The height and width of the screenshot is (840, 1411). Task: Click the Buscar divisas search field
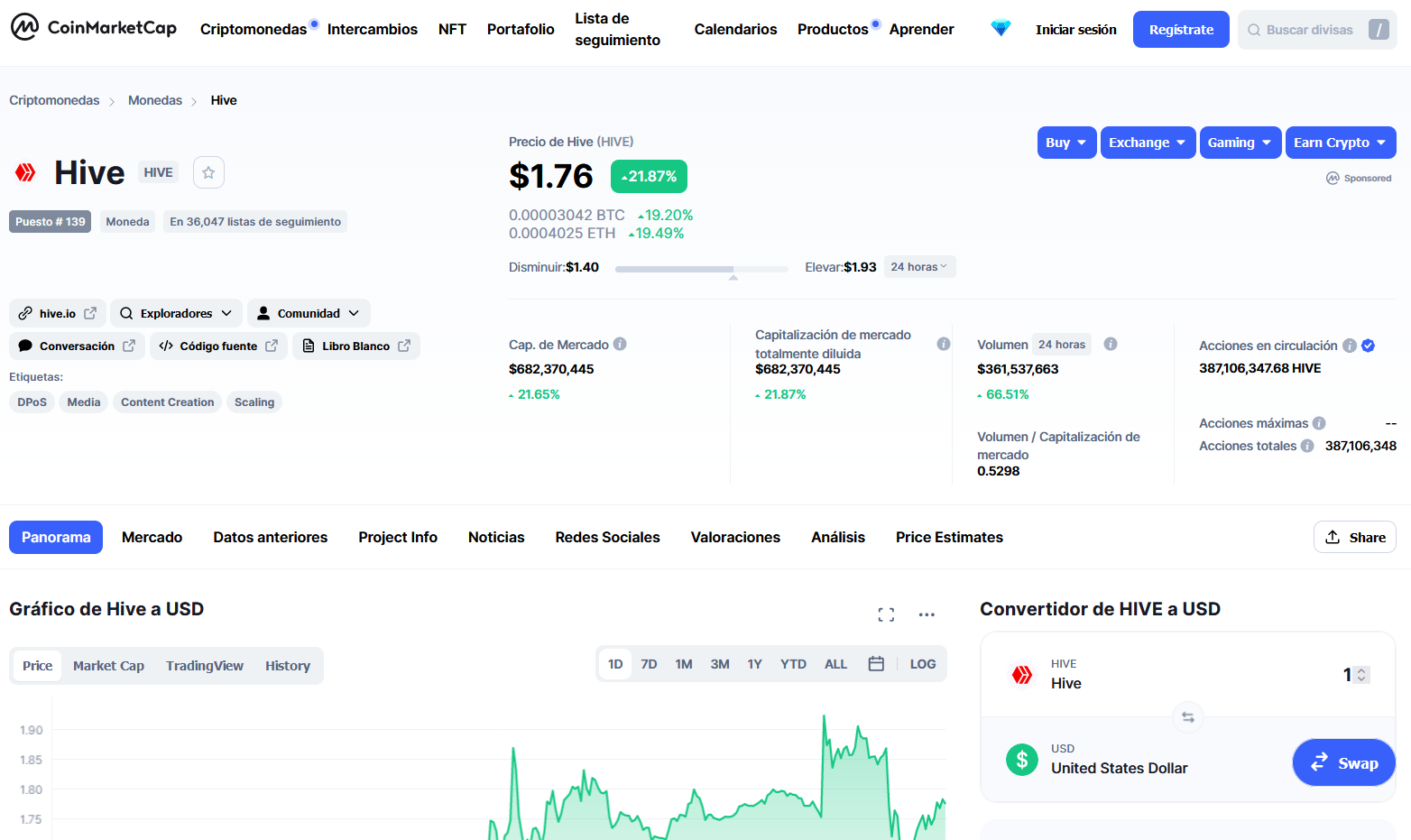[x=1317, y=30]
